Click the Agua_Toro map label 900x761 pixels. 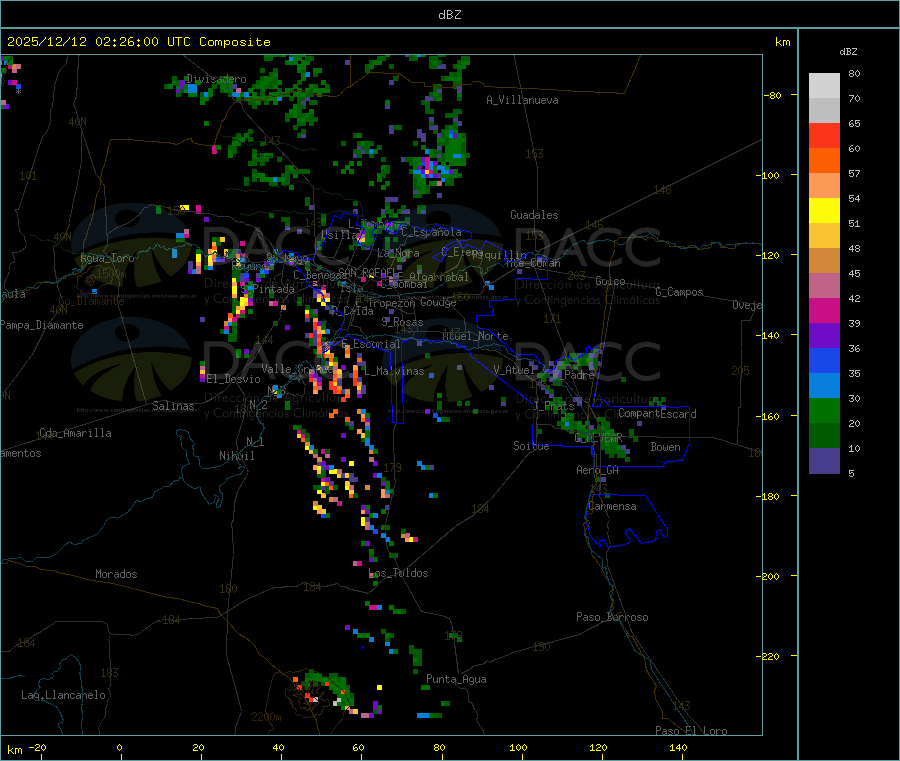[107, 258]
